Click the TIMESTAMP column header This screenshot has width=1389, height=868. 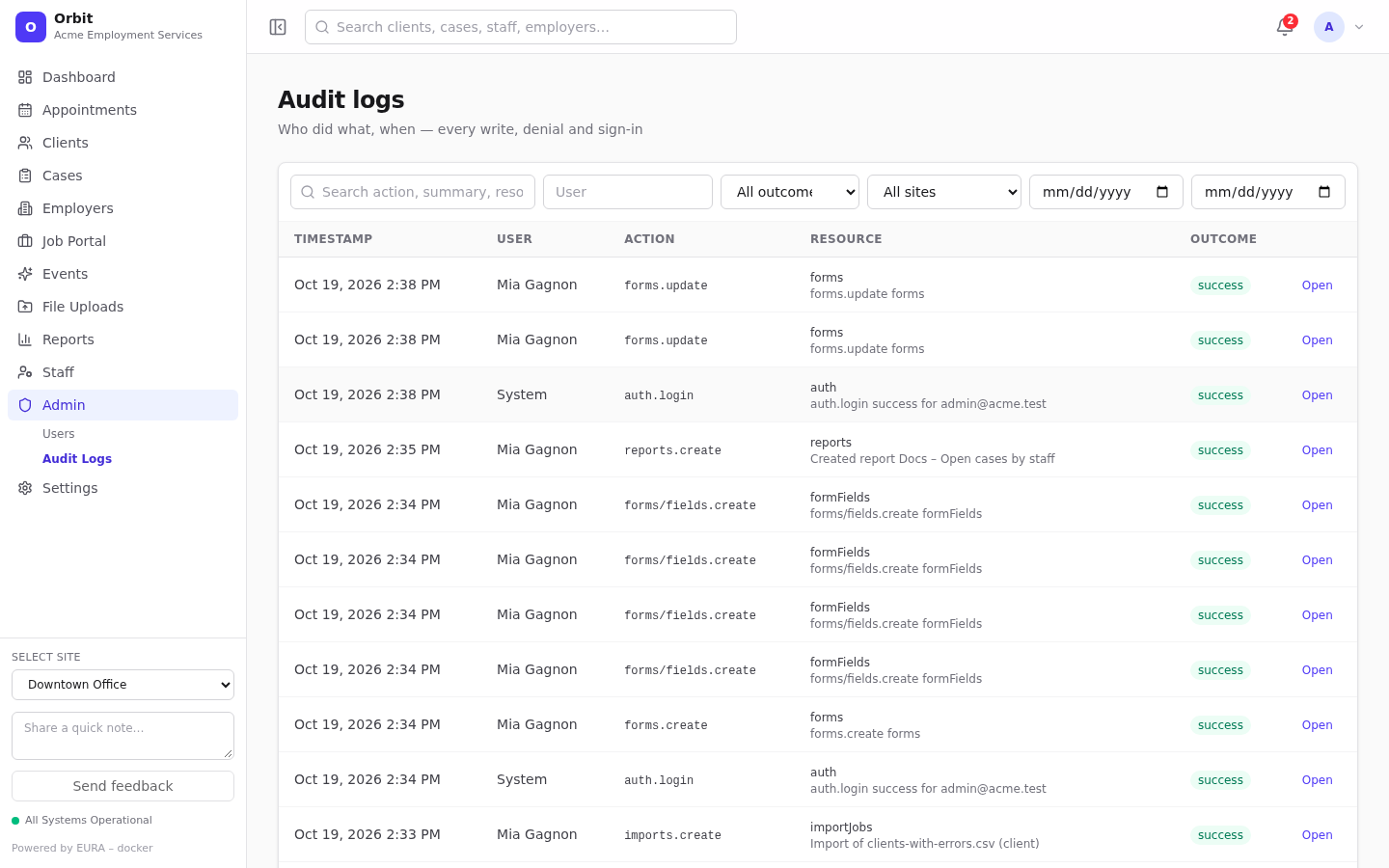click(333, 239)
